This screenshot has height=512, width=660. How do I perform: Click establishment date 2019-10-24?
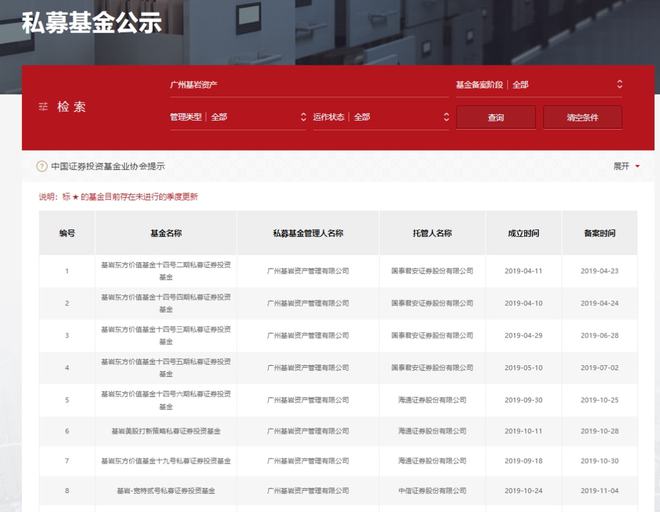coord(524,491)
